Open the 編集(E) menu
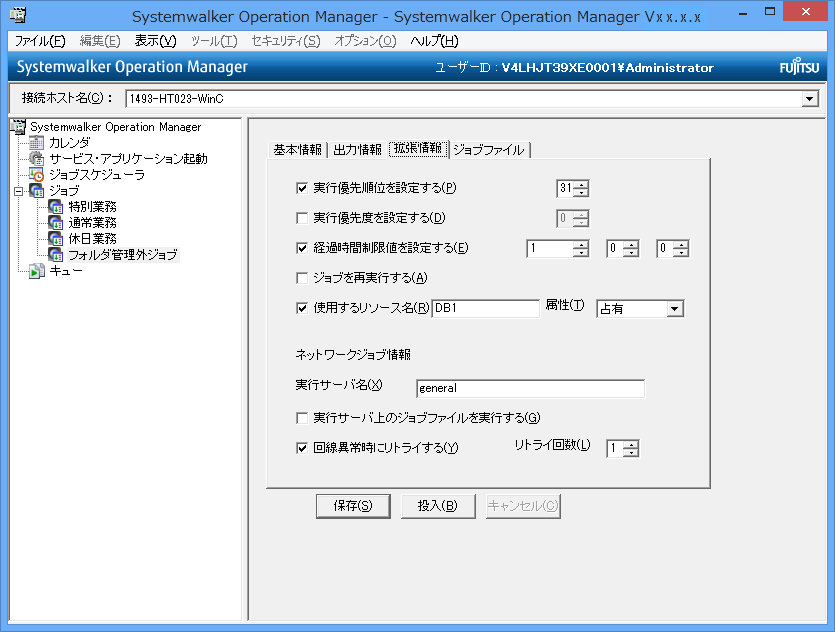This screenshot has height=632, width=835. click(x=100, y=41)
